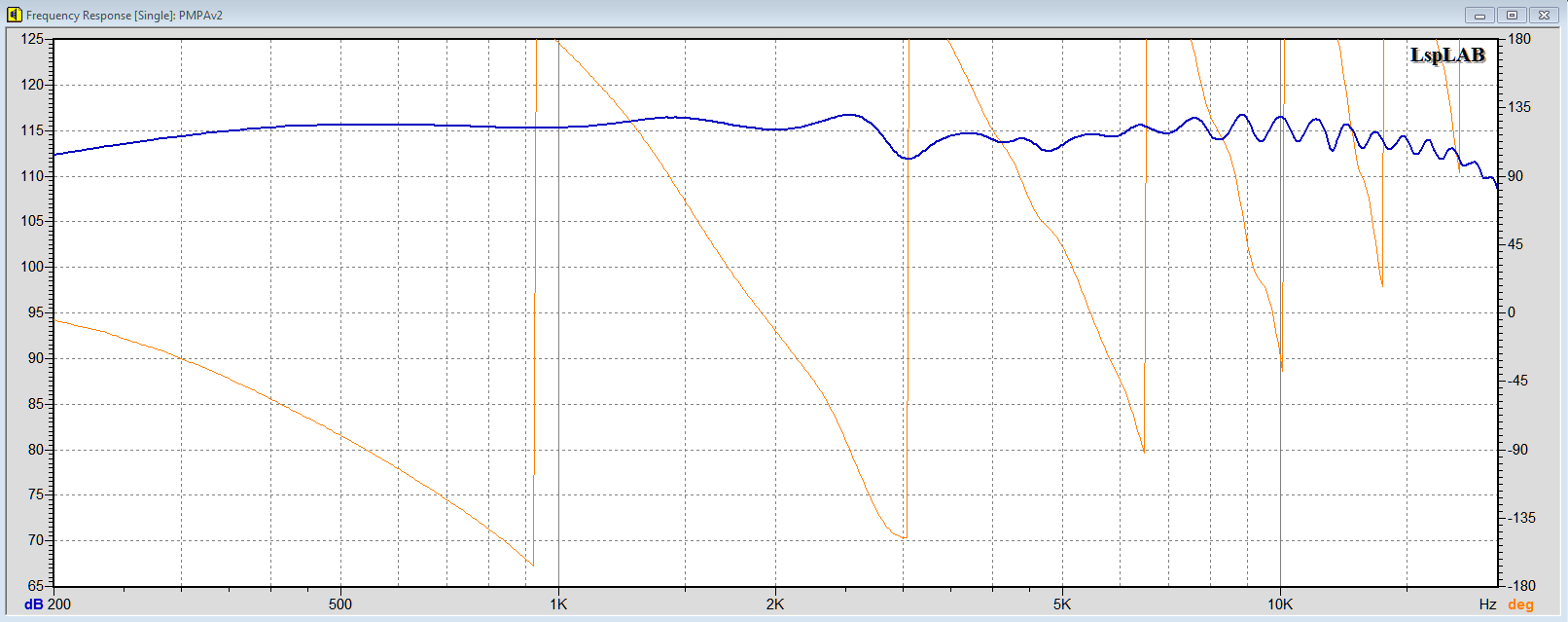The width and height of the screenshot is (1568, 622).
Task: Click the '-135' phase axis value
Action: tap(1521, 518)
